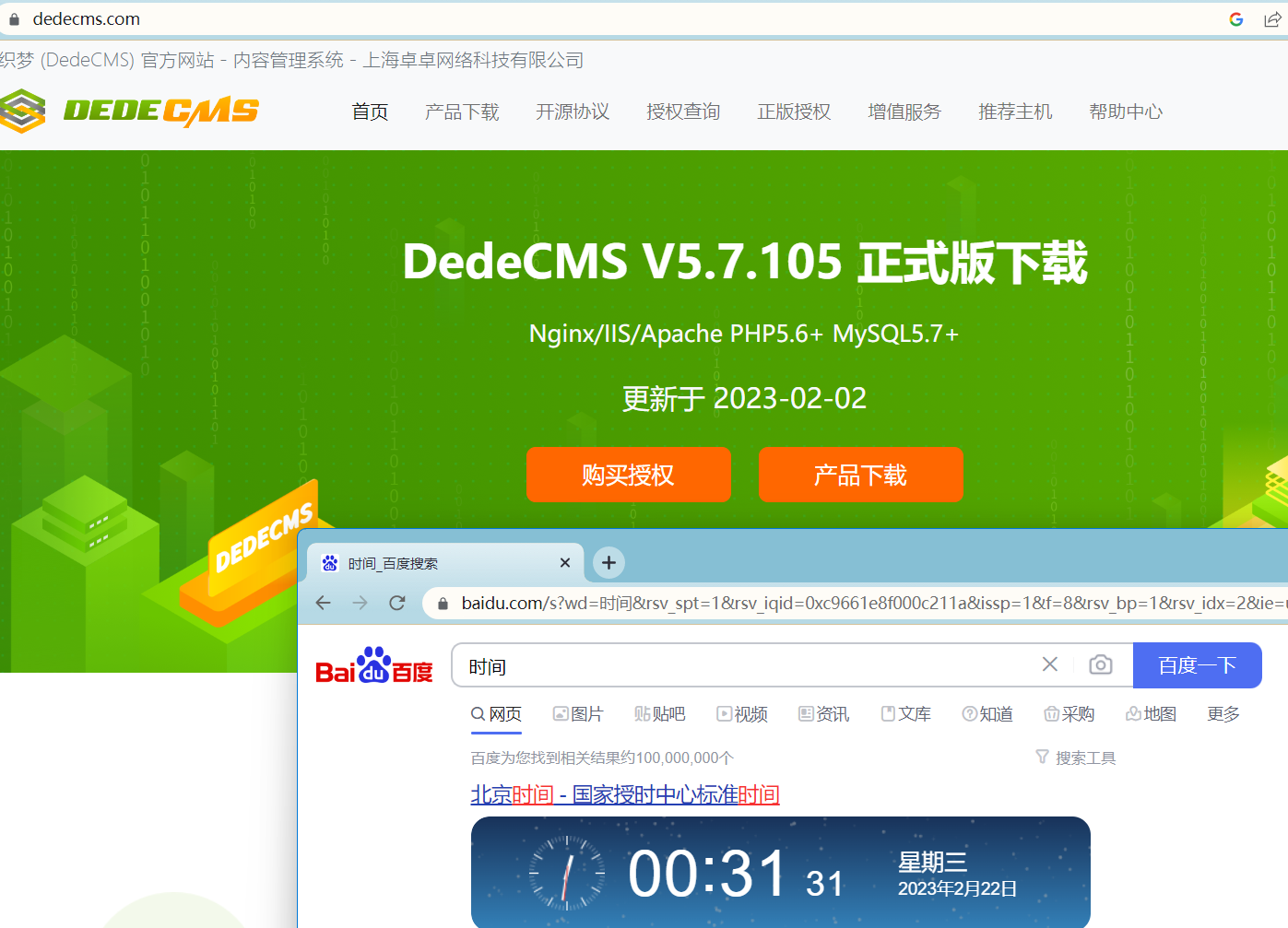Select the 网页 results tab

(496, 714)
